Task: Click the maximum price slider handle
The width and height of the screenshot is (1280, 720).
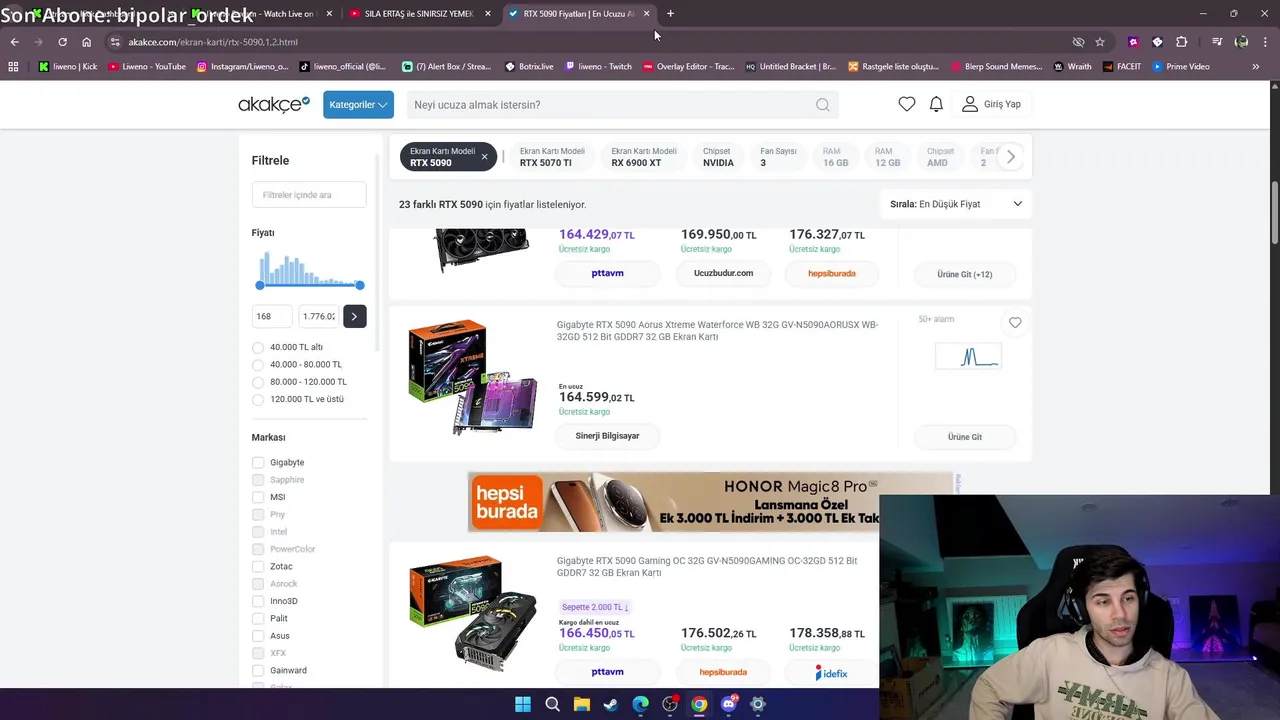Action: click(x=360, y=286)
